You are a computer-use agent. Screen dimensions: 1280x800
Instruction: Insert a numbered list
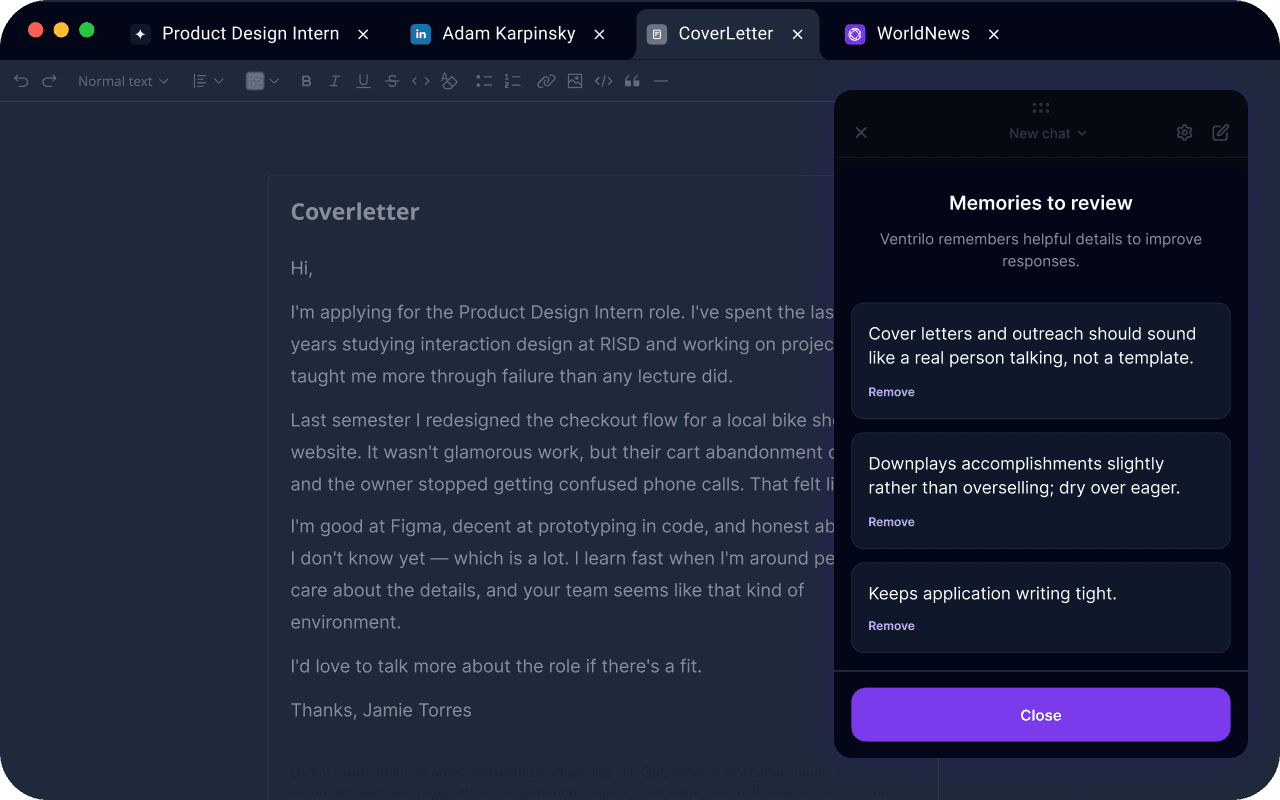click(513, 81)
